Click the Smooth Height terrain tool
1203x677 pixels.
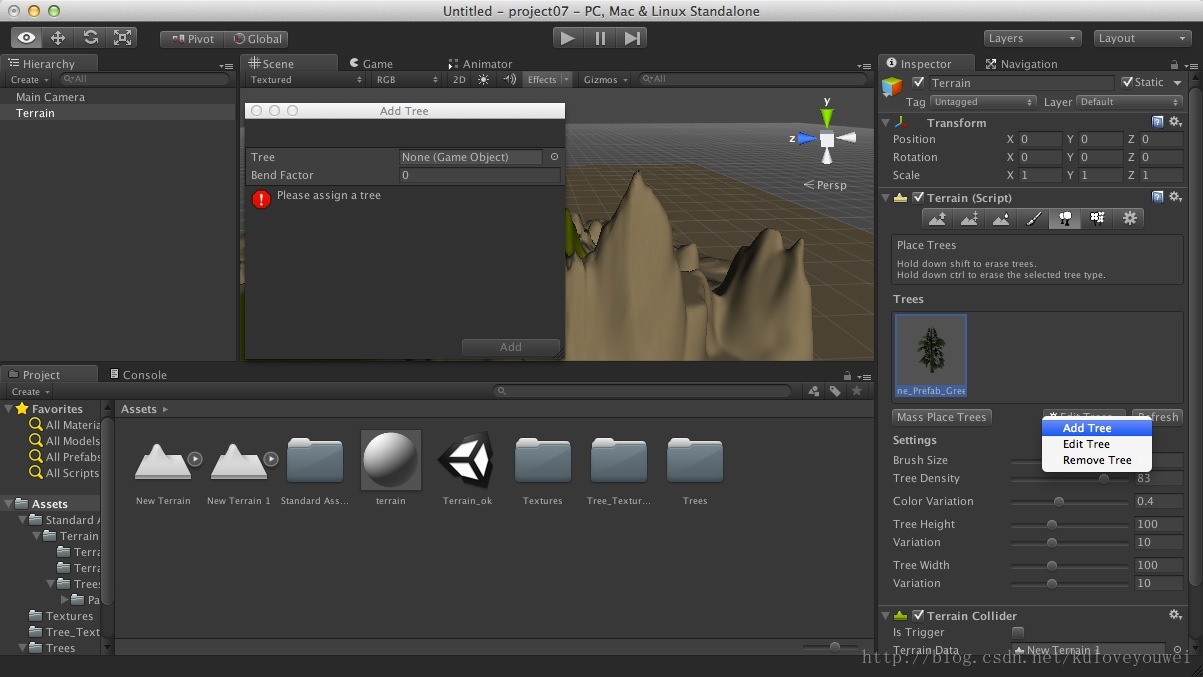click(x=1001, y=218)
